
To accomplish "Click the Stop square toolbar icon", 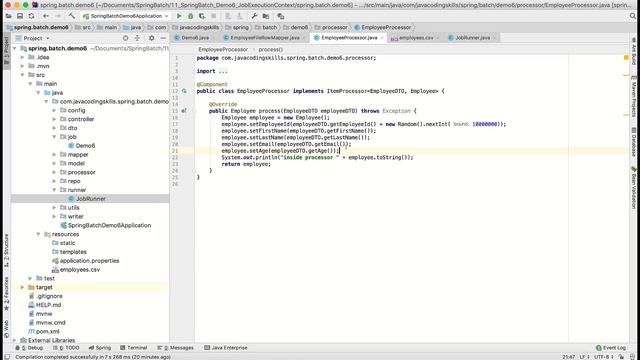I will (213, 16).
